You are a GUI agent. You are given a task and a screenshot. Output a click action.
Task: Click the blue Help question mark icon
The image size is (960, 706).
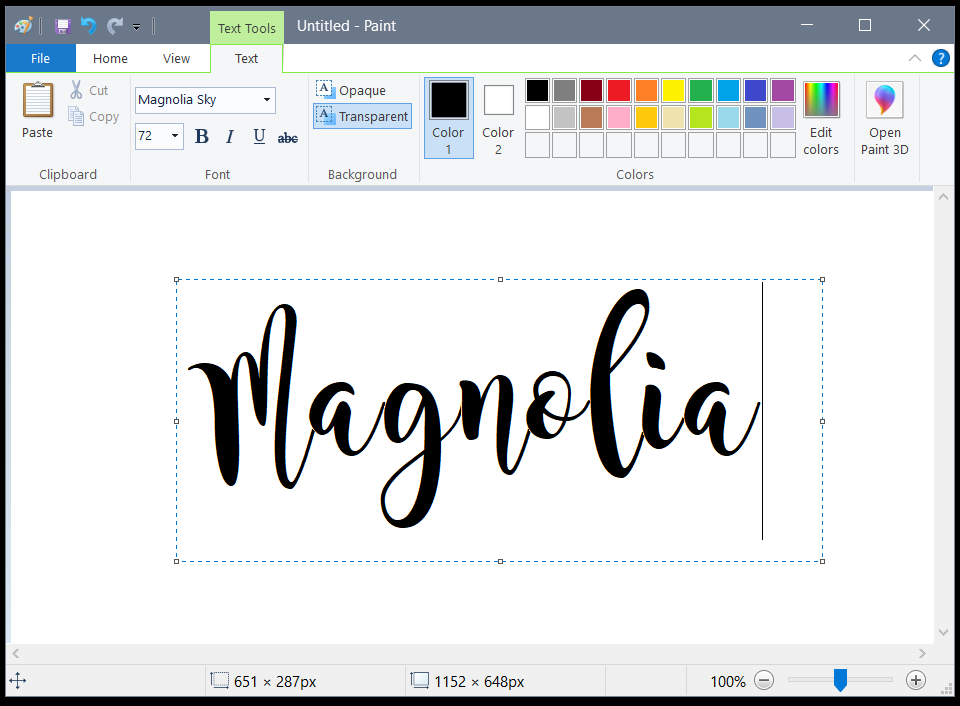click(x=940, y=58)
